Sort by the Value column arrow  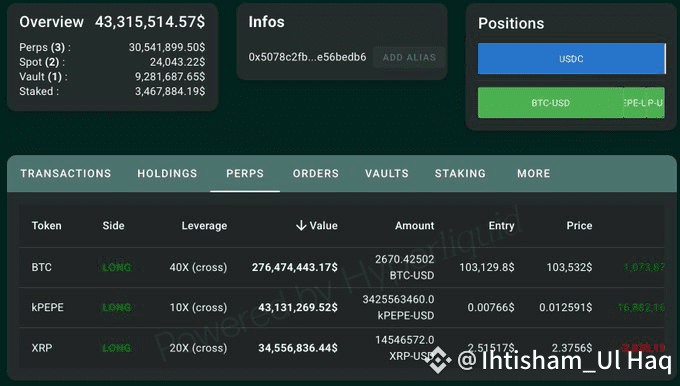pyautogui.click(x=301, y=226)
